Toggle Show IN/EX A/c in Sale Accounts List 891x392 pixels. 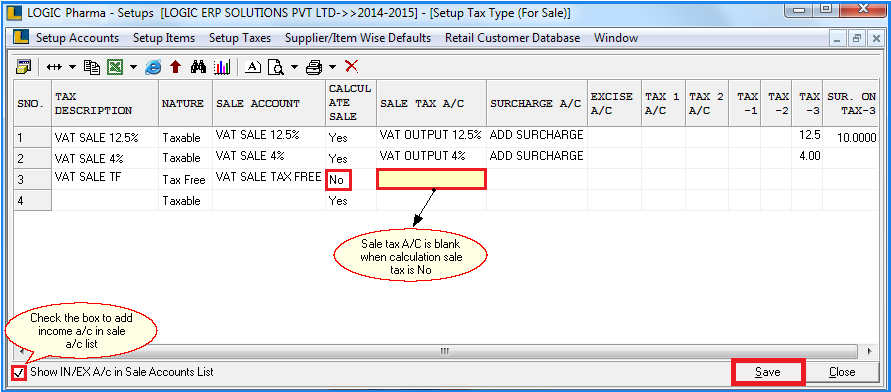19,373
